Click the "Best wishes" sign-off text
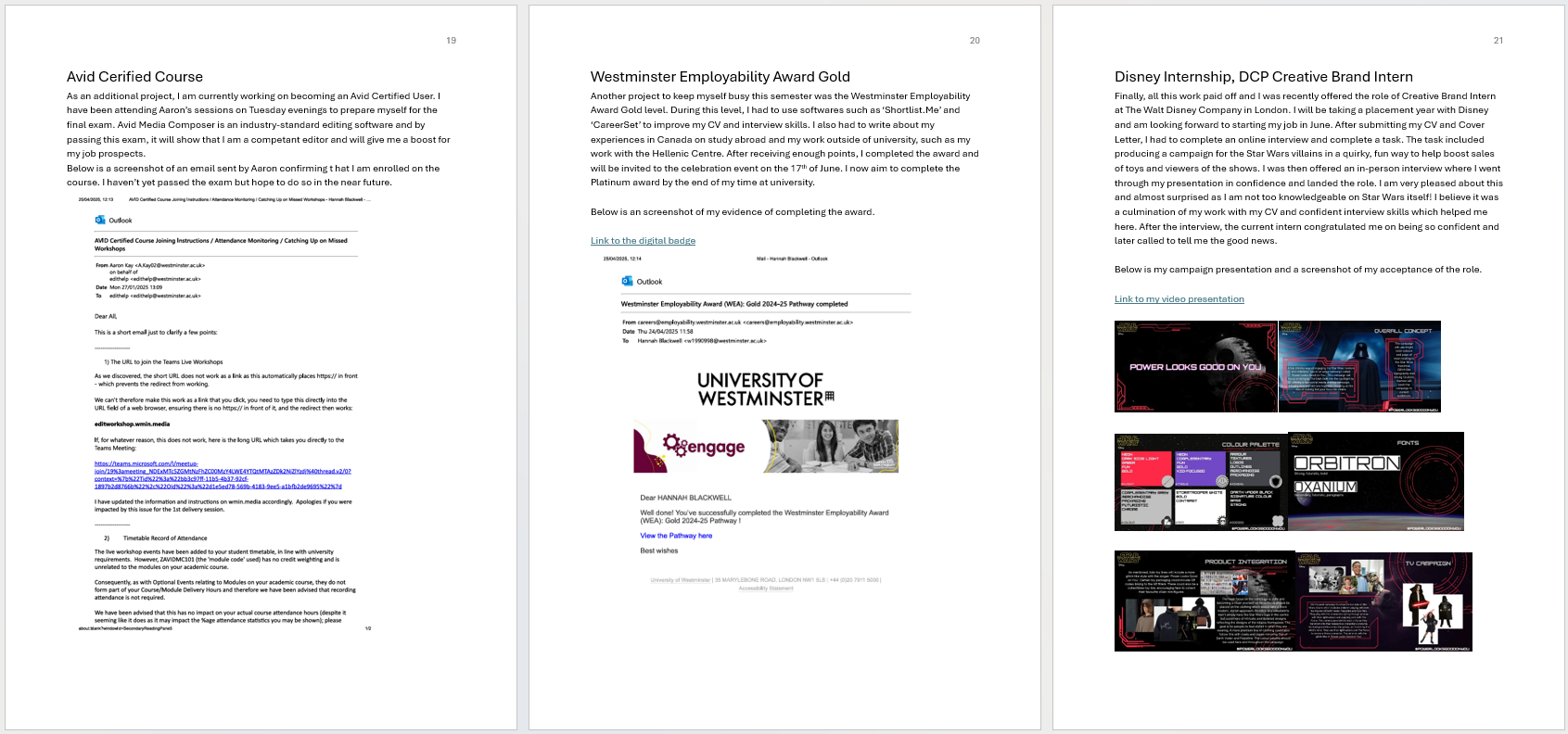The height and width of the screenshot is (734, 1568). click(658, 550)
